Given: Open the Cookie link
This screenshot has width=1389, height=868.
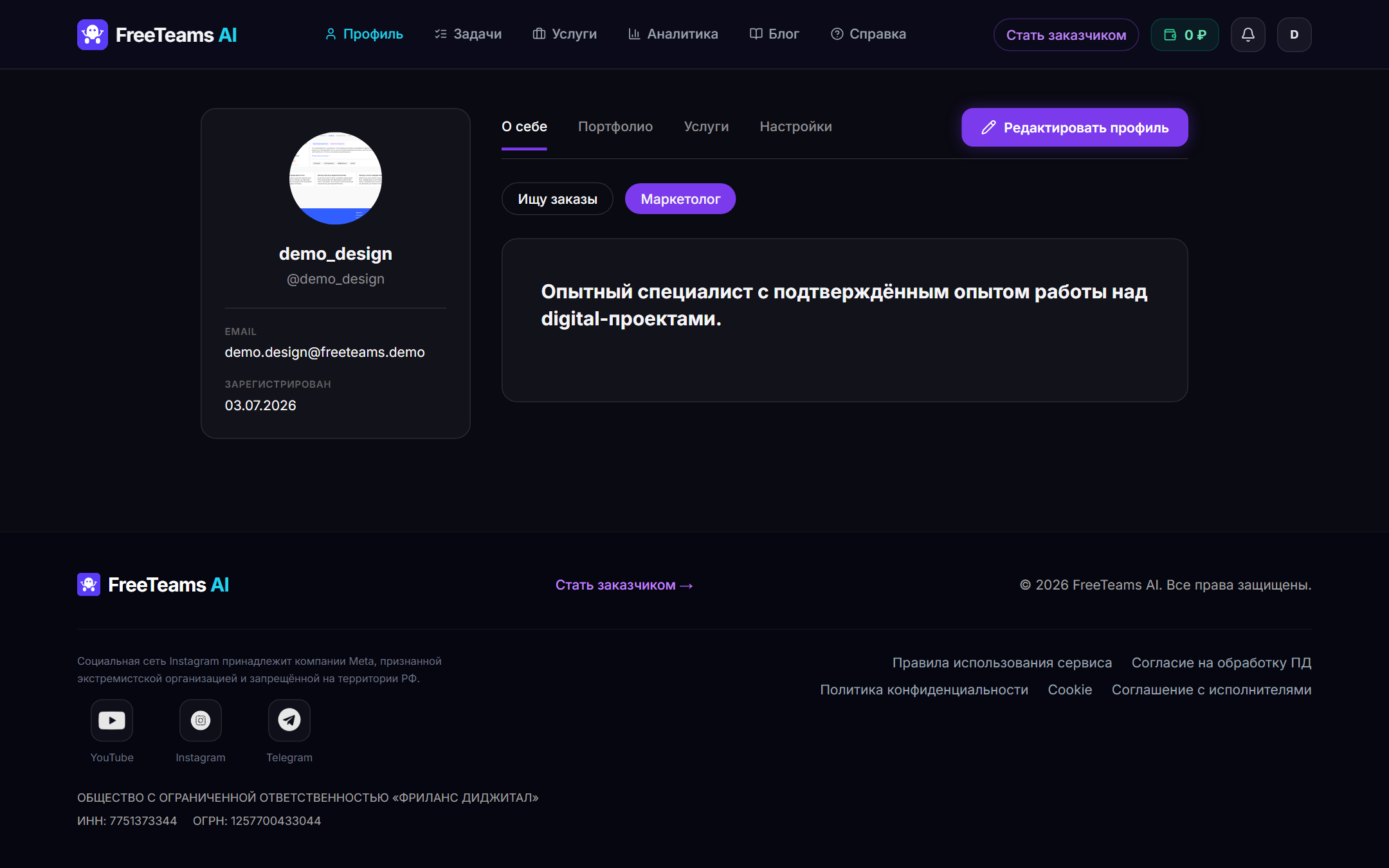Looking at the screenshot, I should 1070,690.
